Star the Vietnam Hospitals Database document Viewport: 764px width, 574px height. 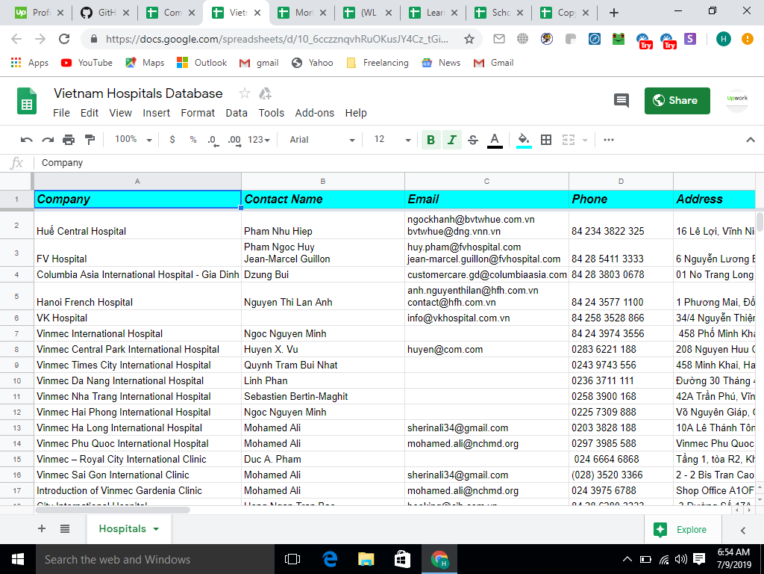pyautogui.click(x=245, y=93)
